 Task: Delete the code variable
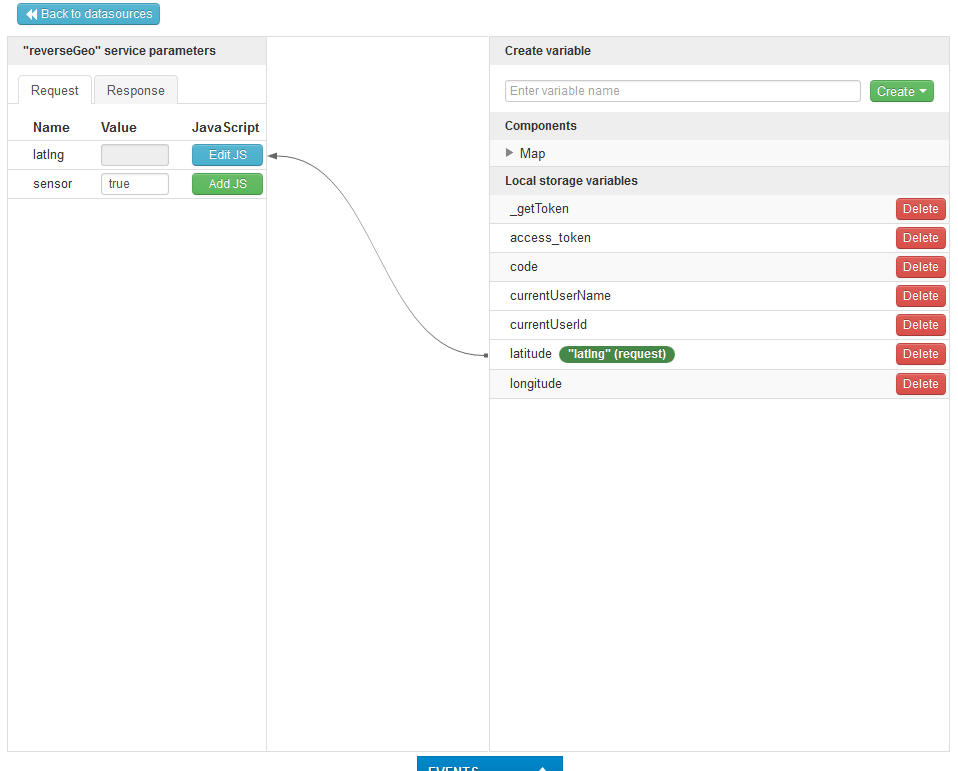click(920, 267)
